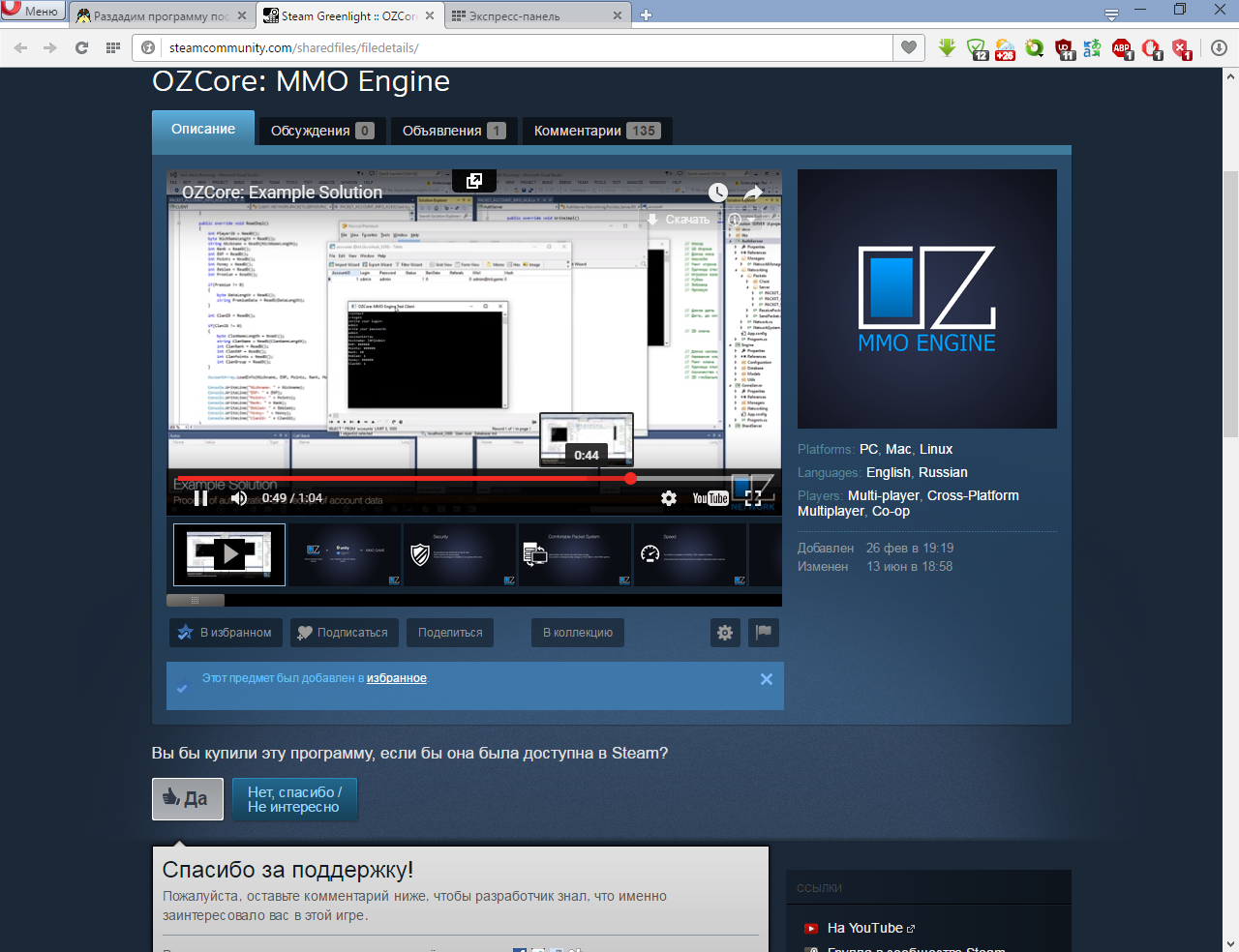Open the Opera 'Меню' button

(33, 12)
